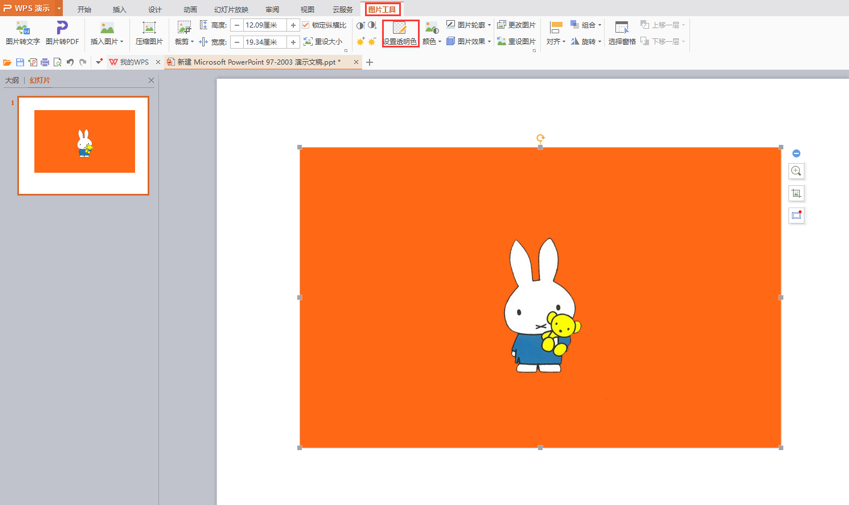The height and width of the screenshot is (505, 849).
Task: Switch to the 大纲 outline panel tab
Action: tap(12, 80)
